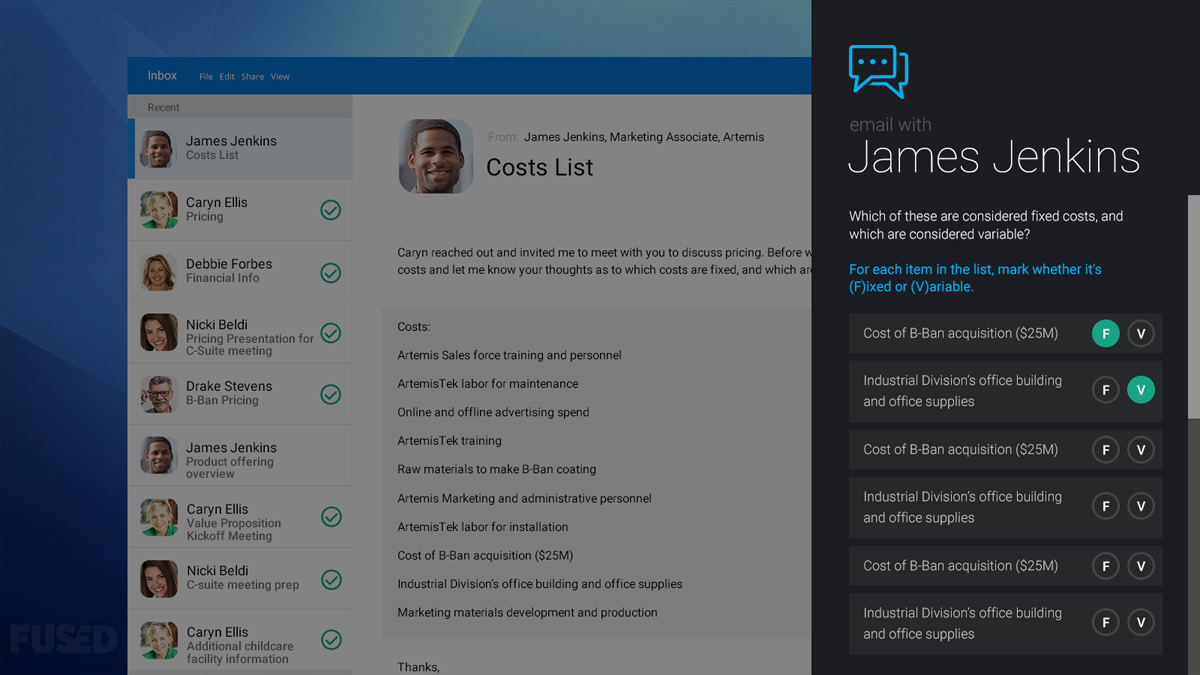The width and height of the screenshot is (1200, 675).
Task: Click the checkmark on Caryn Ellis Pricing email
Action: click(330, 210)
